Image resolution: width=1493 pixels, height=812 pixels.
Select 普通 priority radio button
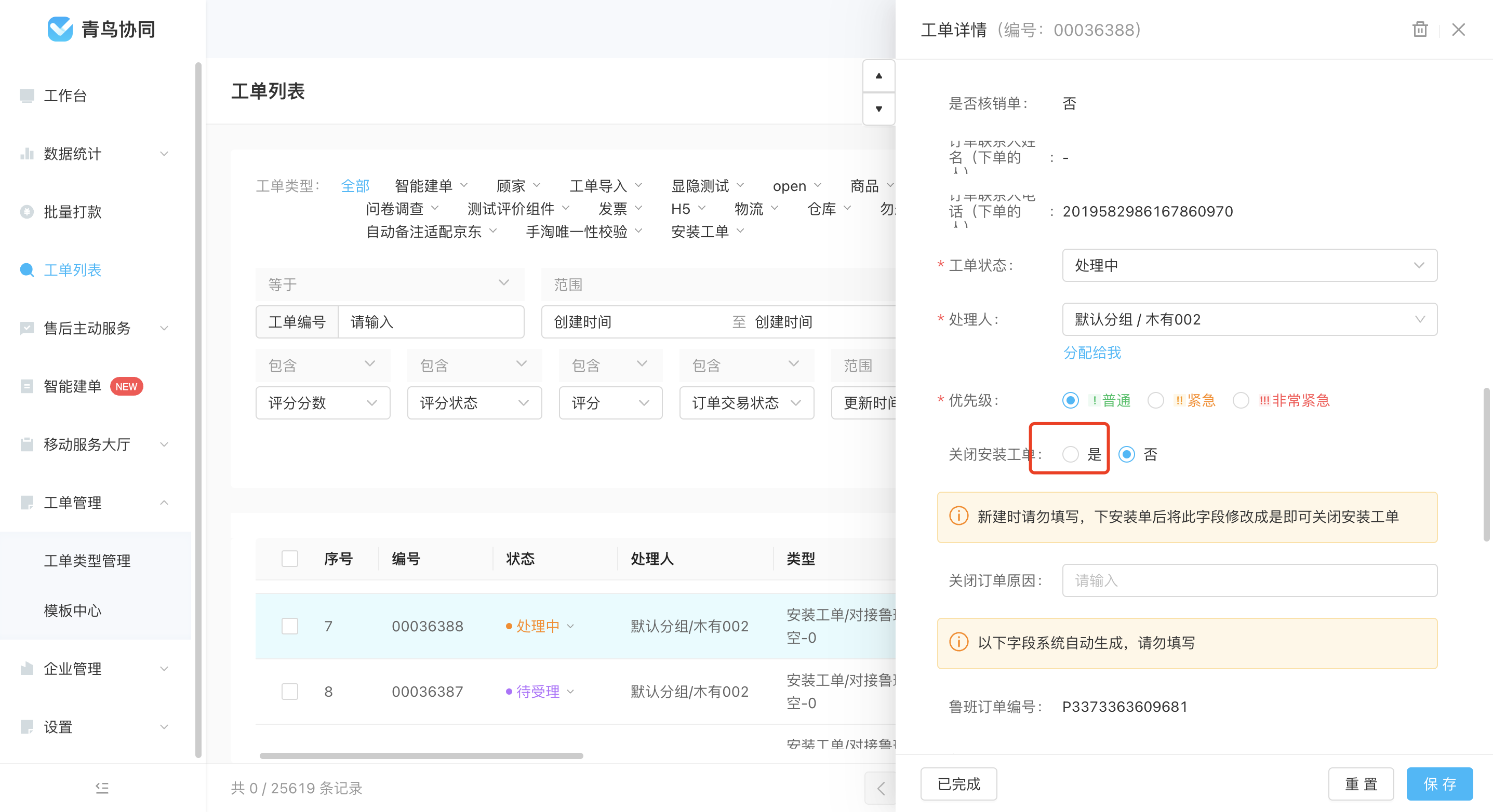(x=1071, y=400)
